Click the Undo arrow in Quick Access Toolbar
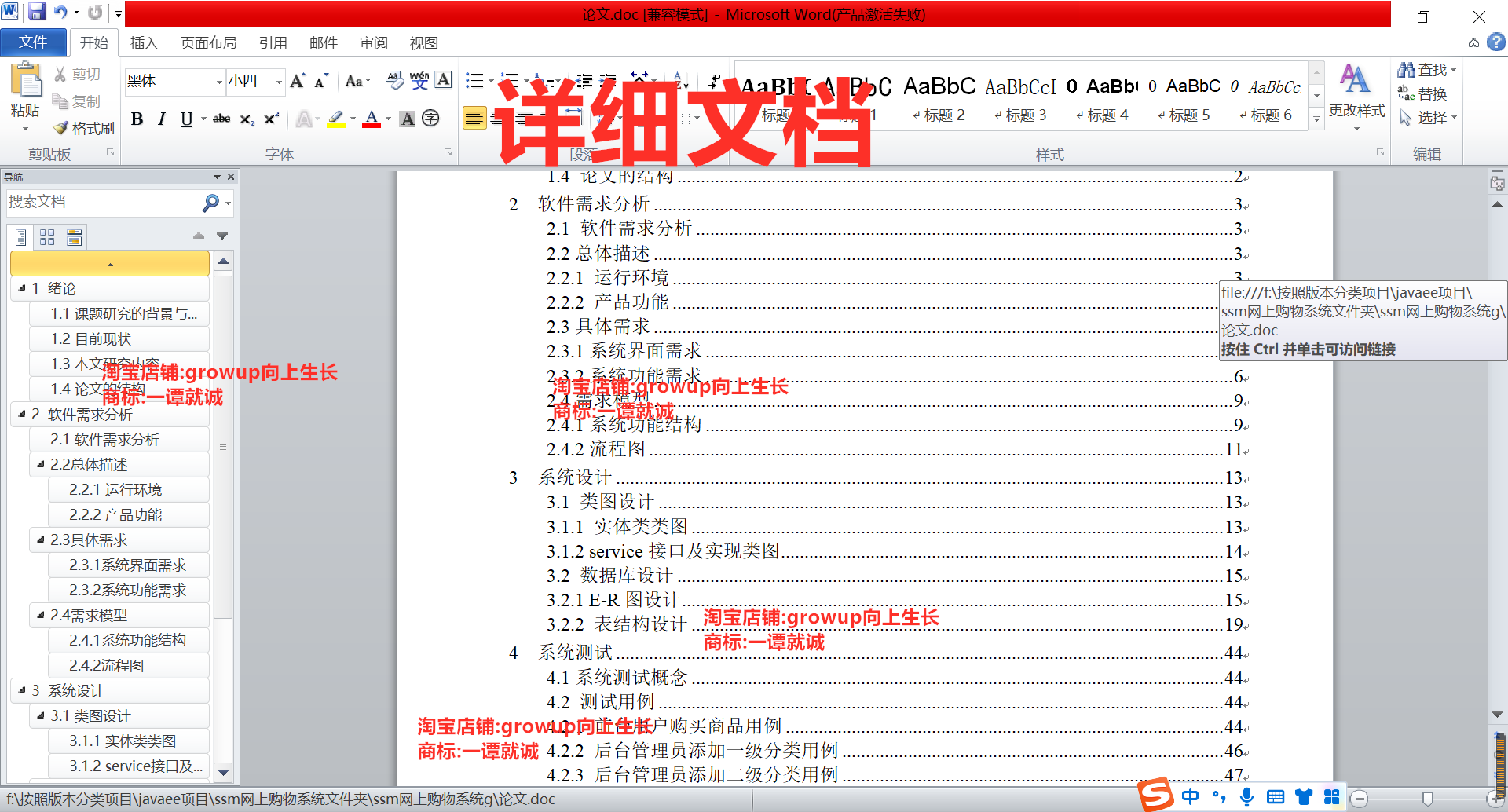This screenshot has width=1508, height=812. (60, 12)
